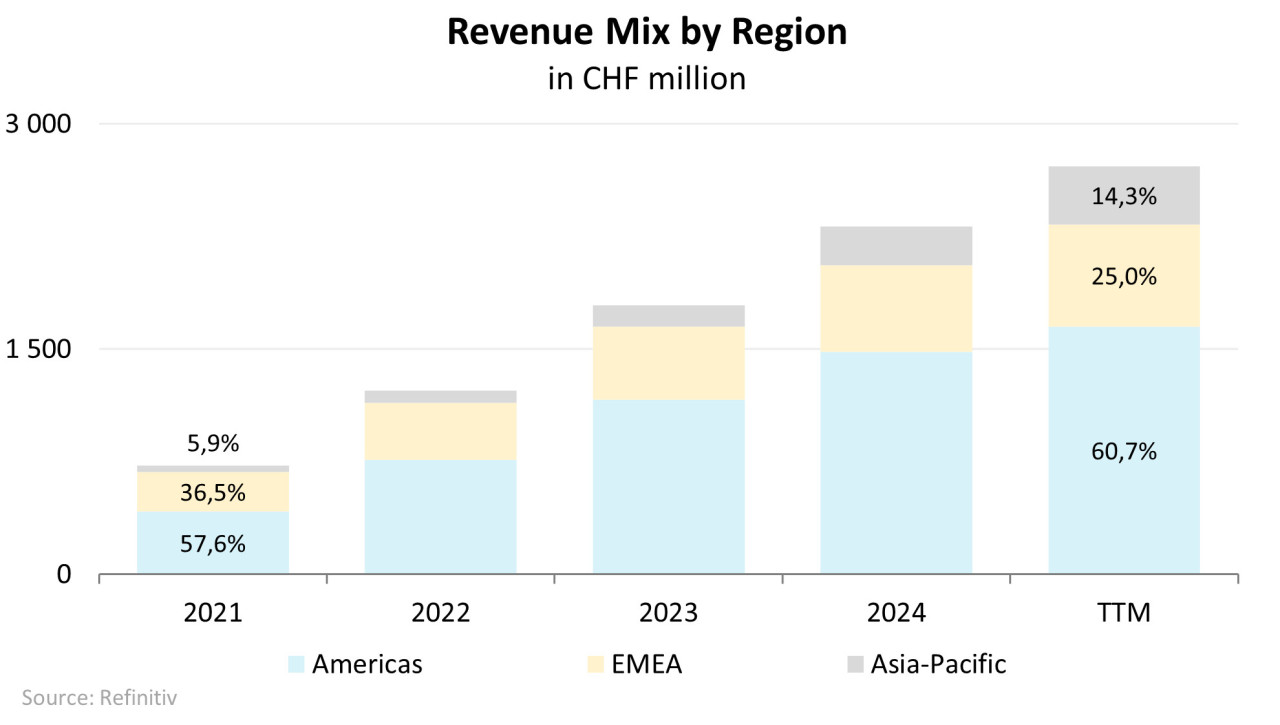Click the 2021 EMEA segment 36,5%
This screenshot has height=725, width=1280.
click(x=213, y=492)
